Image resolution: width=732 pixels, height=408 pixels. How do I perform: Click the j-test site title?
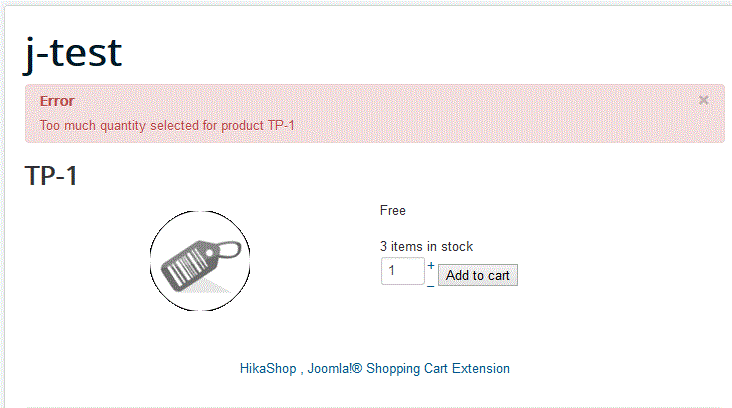(x=73, y=52)
